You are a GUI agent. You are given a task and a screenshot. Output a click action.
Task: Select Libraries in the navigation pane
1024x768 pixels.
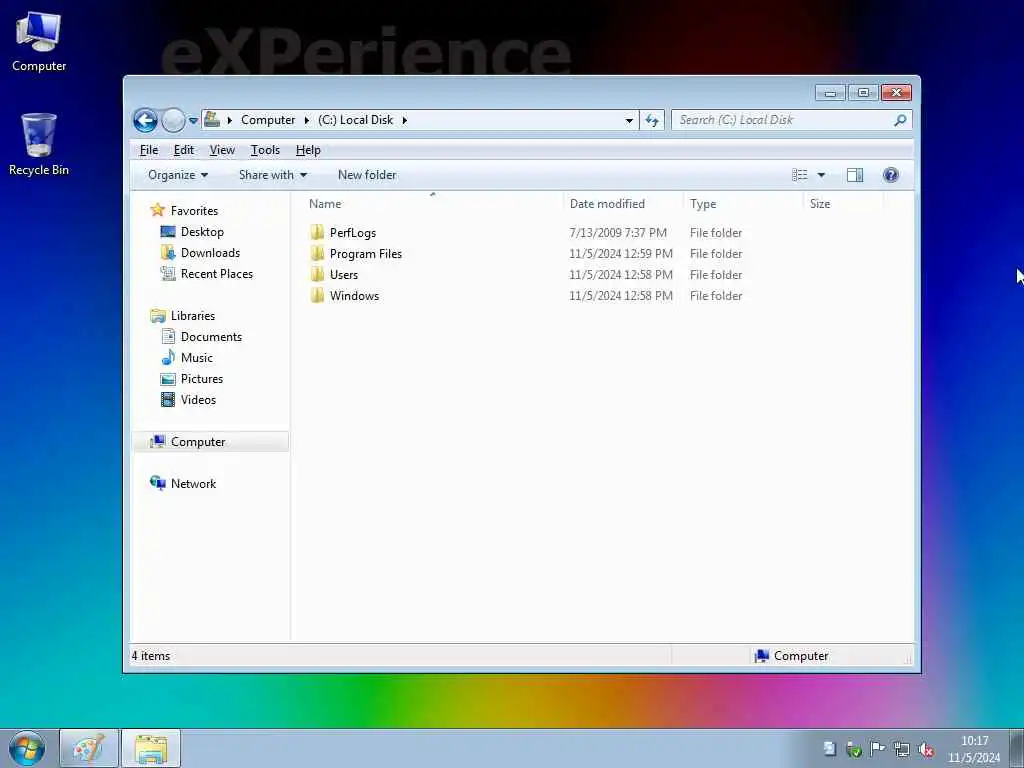[192, 315]
